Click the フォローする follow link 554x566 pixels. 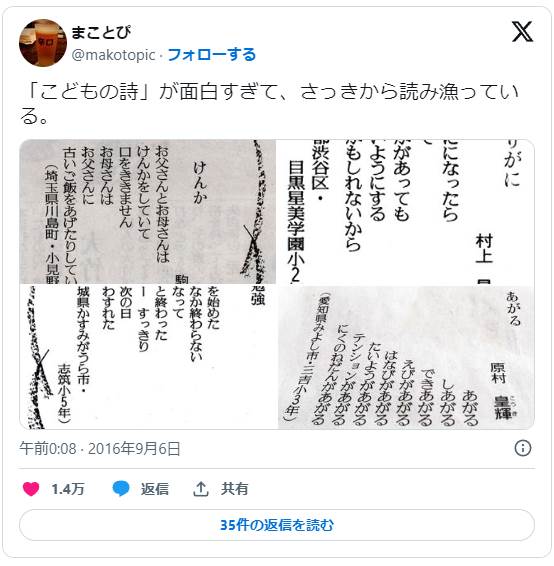(212, 55)
